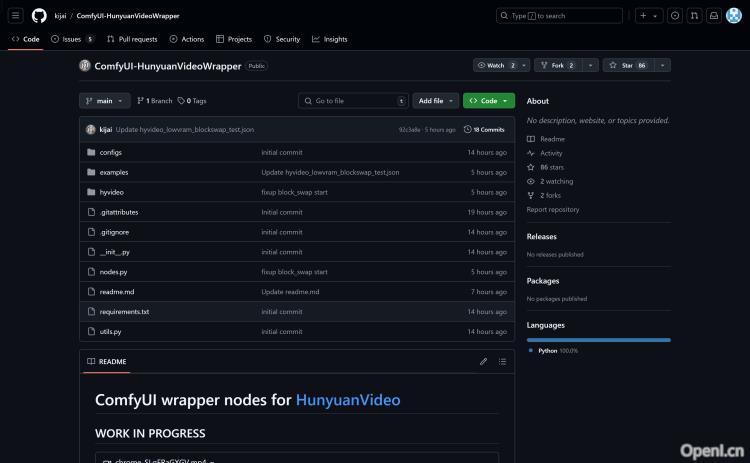
Task: Focus the Go to file input
Action: [353, 101]
